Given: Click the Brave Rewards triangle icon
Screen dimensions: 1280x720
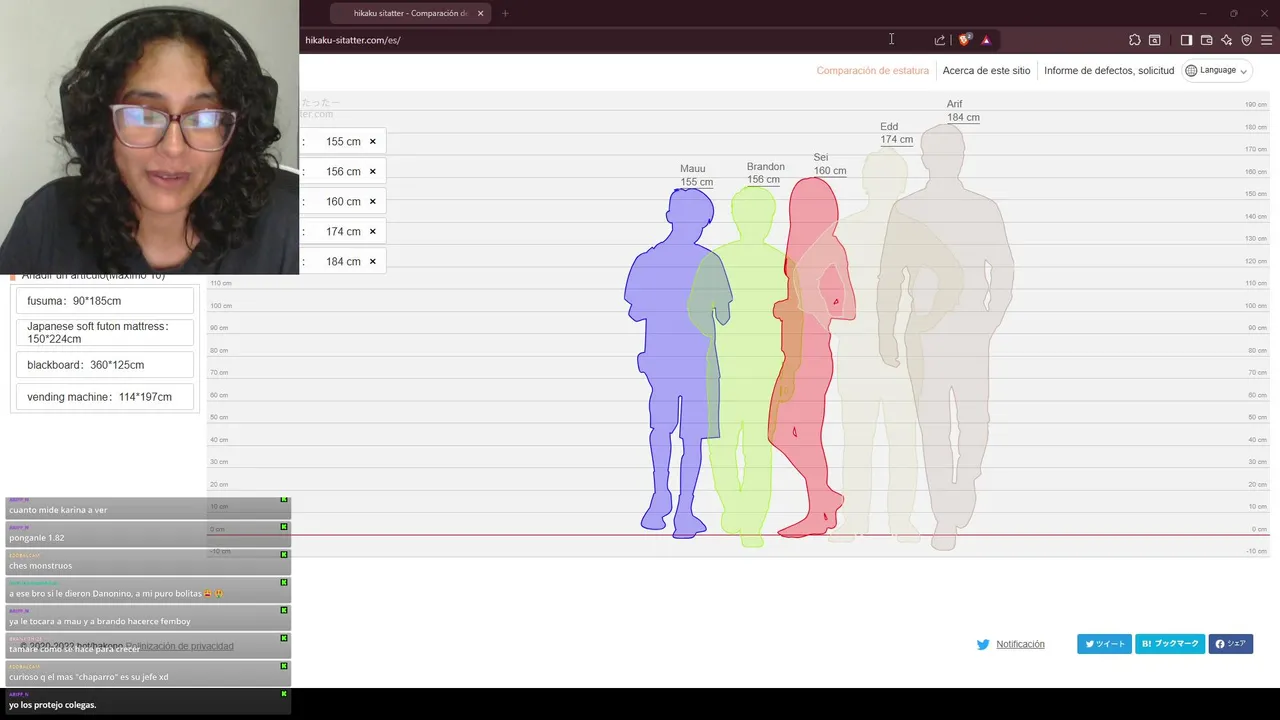Looking at the screenshot, I should [x=986, y=40].
